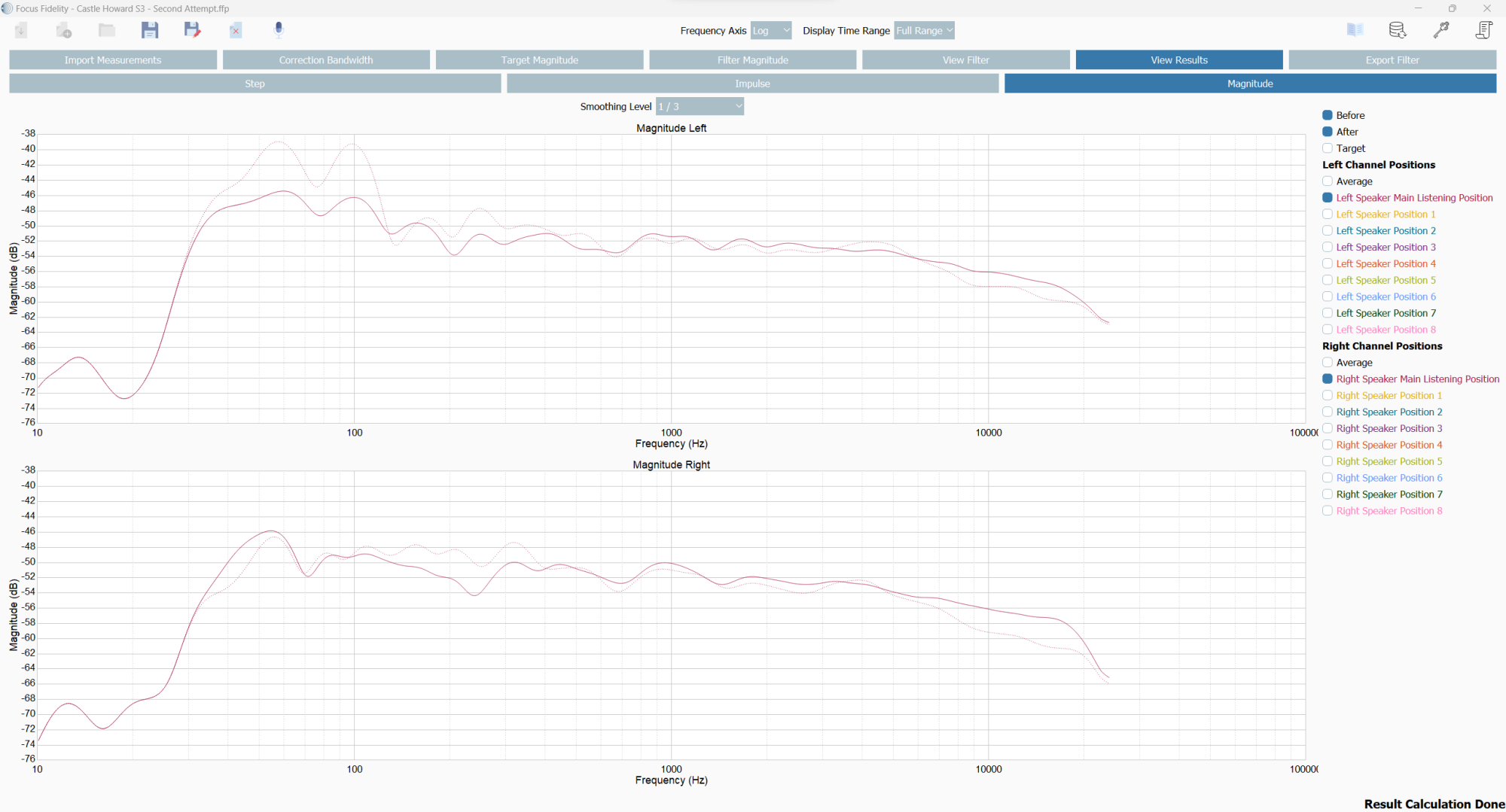The width and height of the screenshot is (1506, 812).
Task: Select the View Results tab
Action: tap(1179, 60)
